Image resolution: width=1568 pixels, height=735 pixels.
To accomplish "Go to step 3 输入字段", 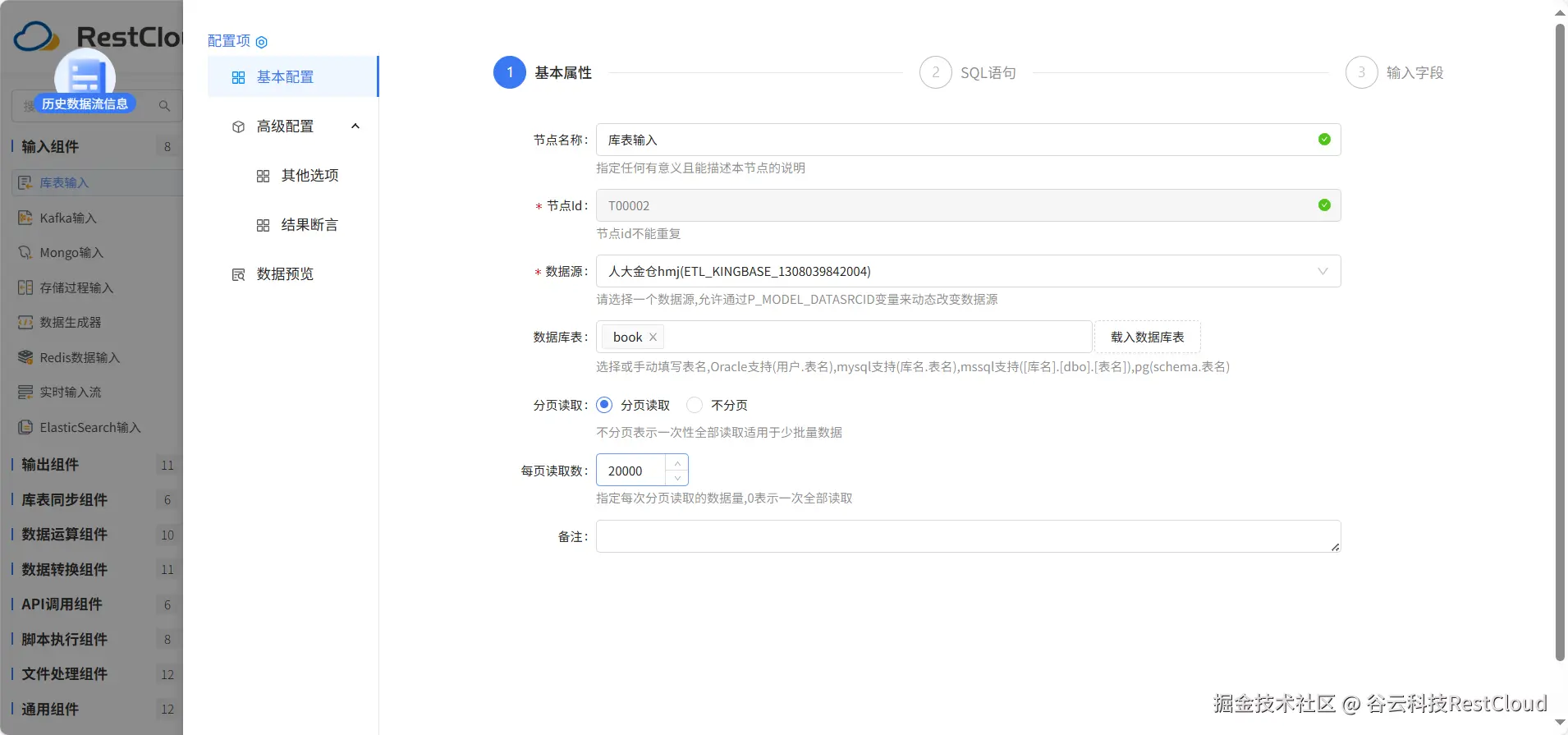I will (x=1394, y=72).
